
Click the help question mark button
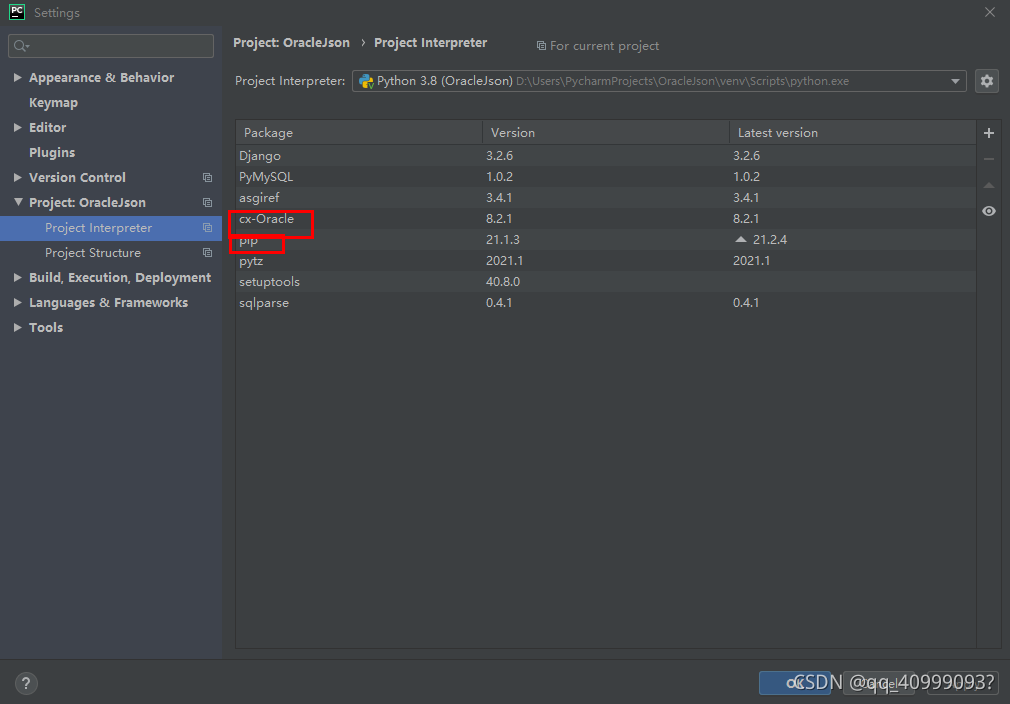[26, 683]
